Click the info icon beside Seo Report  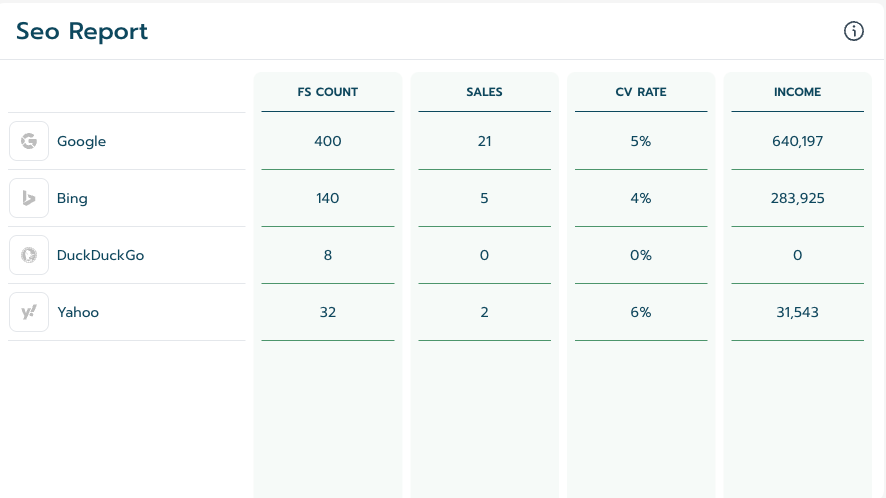[x=854, y=31]
